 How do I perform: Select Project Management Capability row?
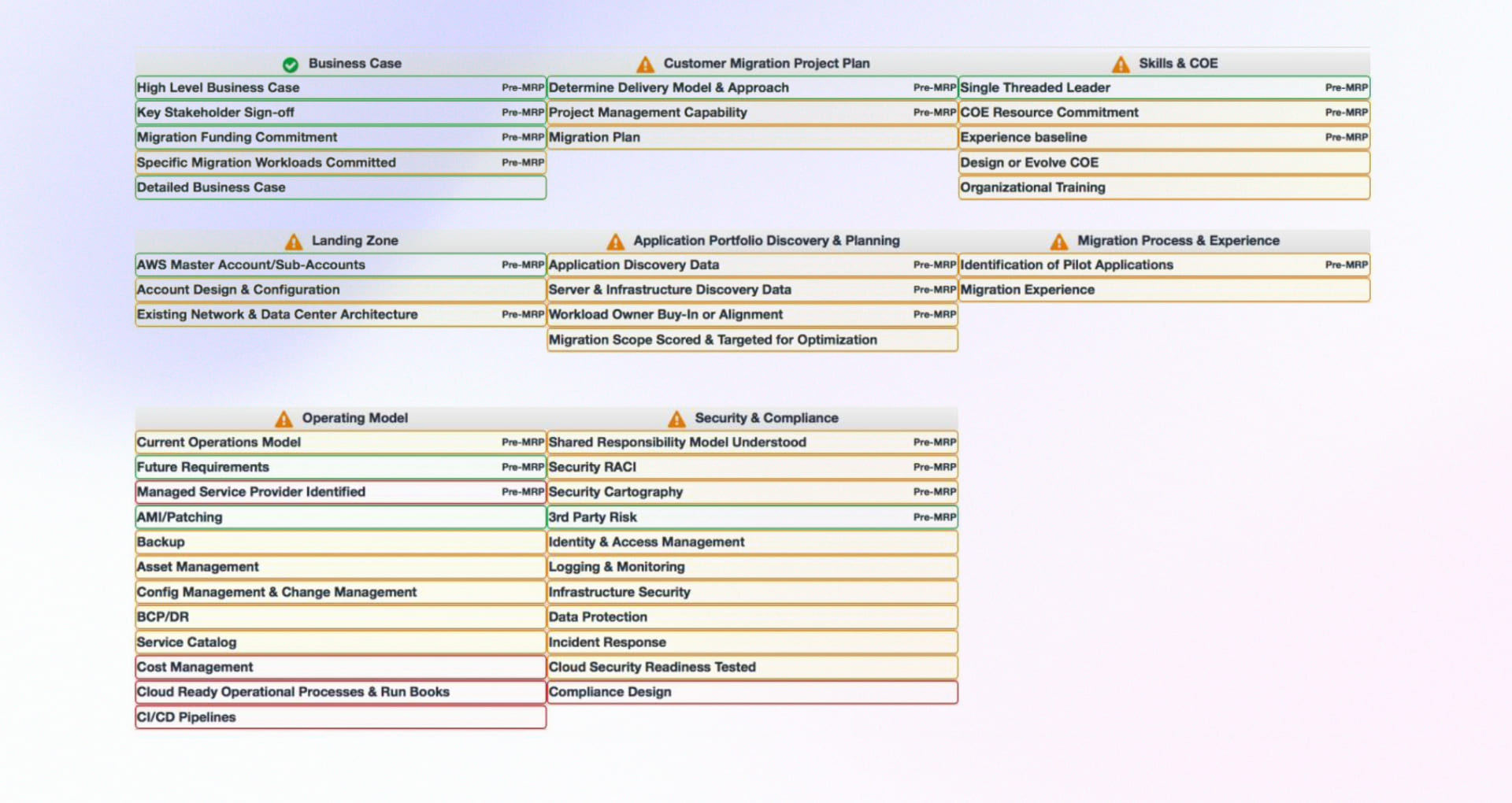[x=752, y=113]
